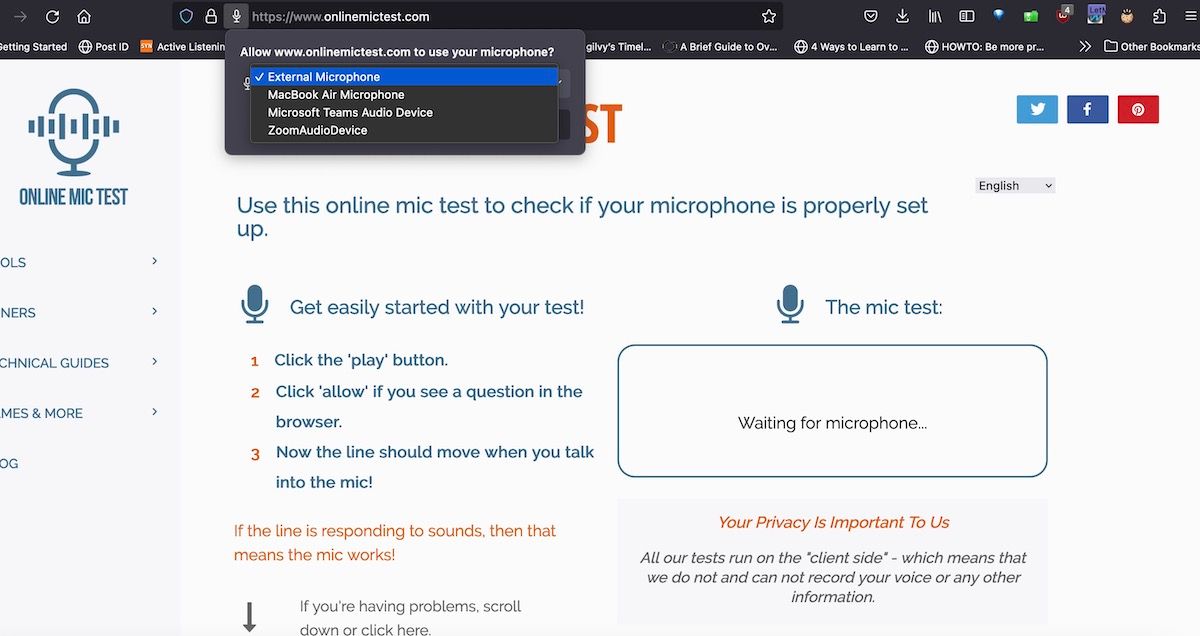The image size is (1200, 636).
Task: Select External Microphone from the list
Action: pyautogui.click(x=404, y=77)
